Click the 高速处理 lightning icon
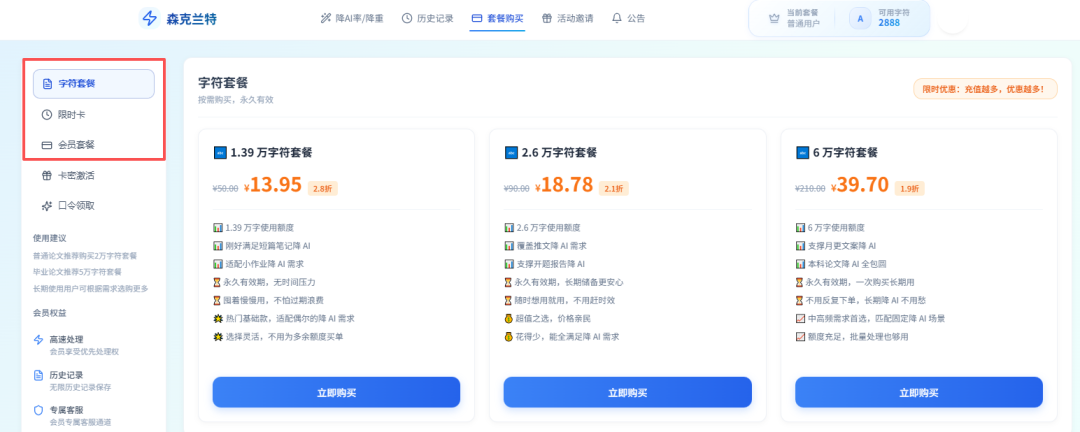The height and width of the screenshot is (432, 1080). [38, 340]
